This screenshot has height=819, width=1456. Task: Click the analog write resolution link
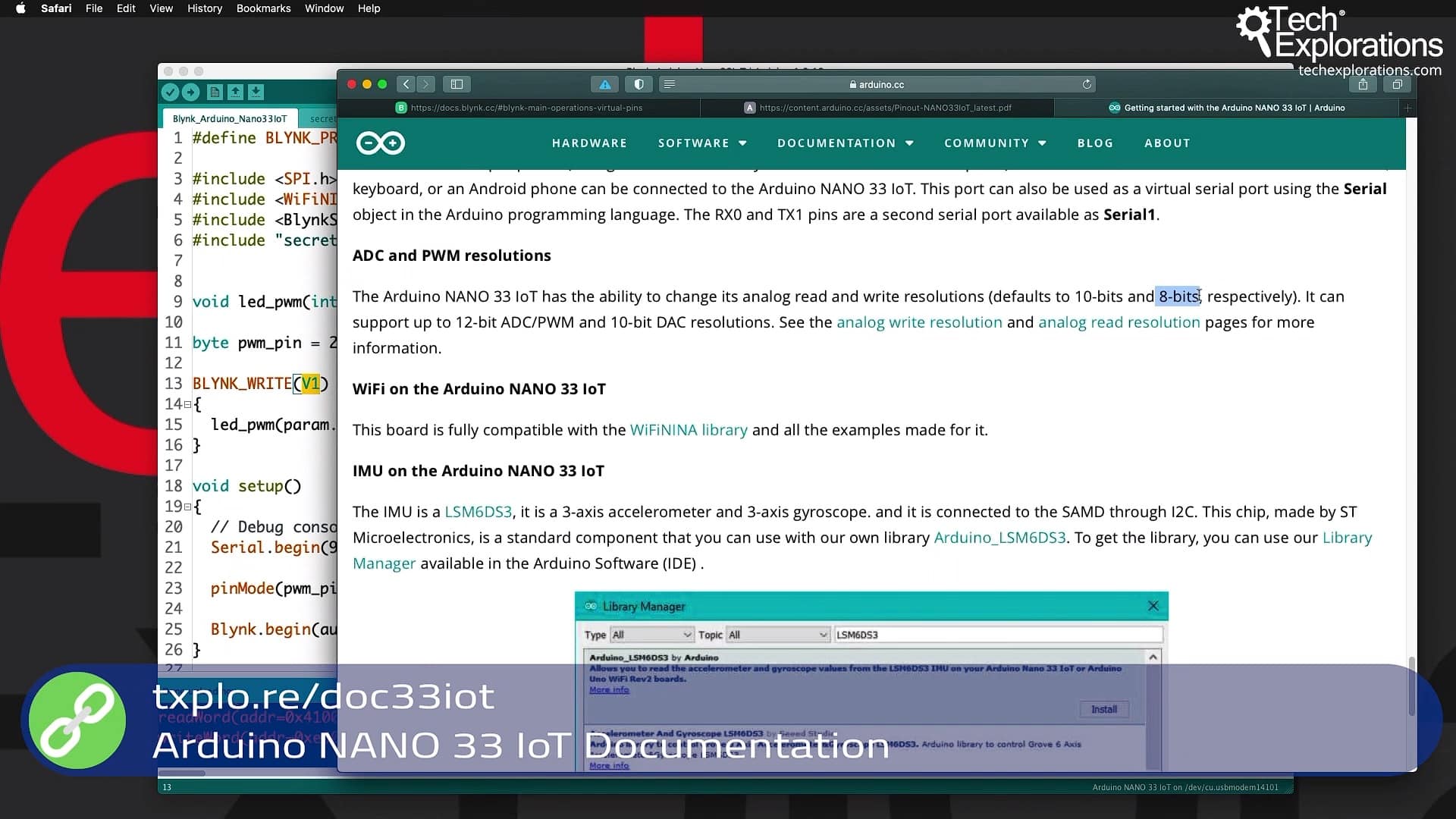[919, 322]
